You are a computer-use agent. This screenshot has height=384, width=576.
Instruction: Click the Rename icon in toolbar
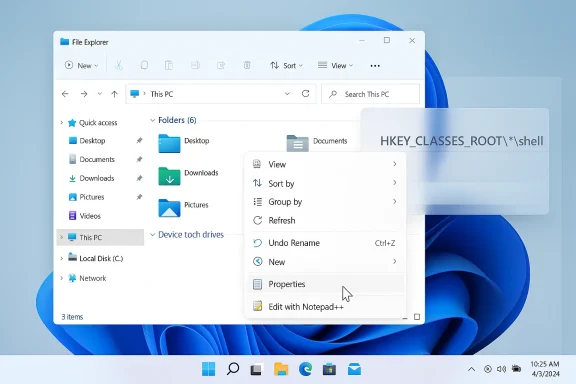pyautogui.click(x=195, y=65)
